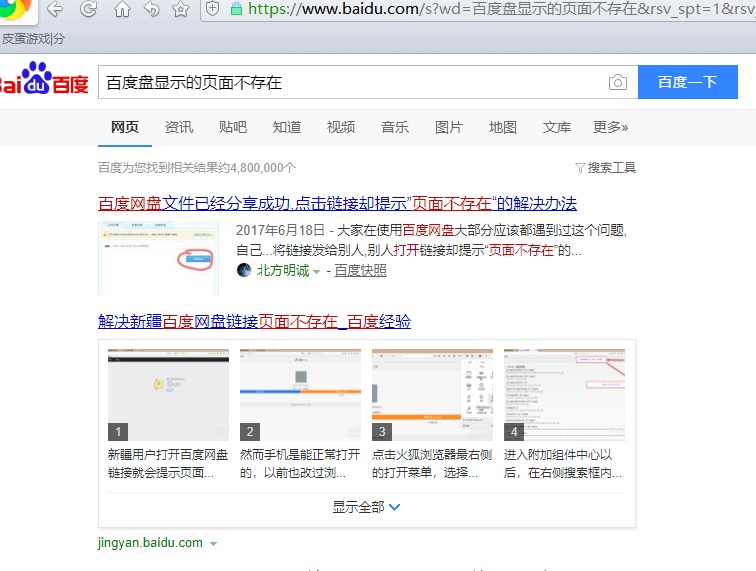This screenshot has width=756, height=571.
Task: Click the 百度一下 search button
Action: [688, 82]
